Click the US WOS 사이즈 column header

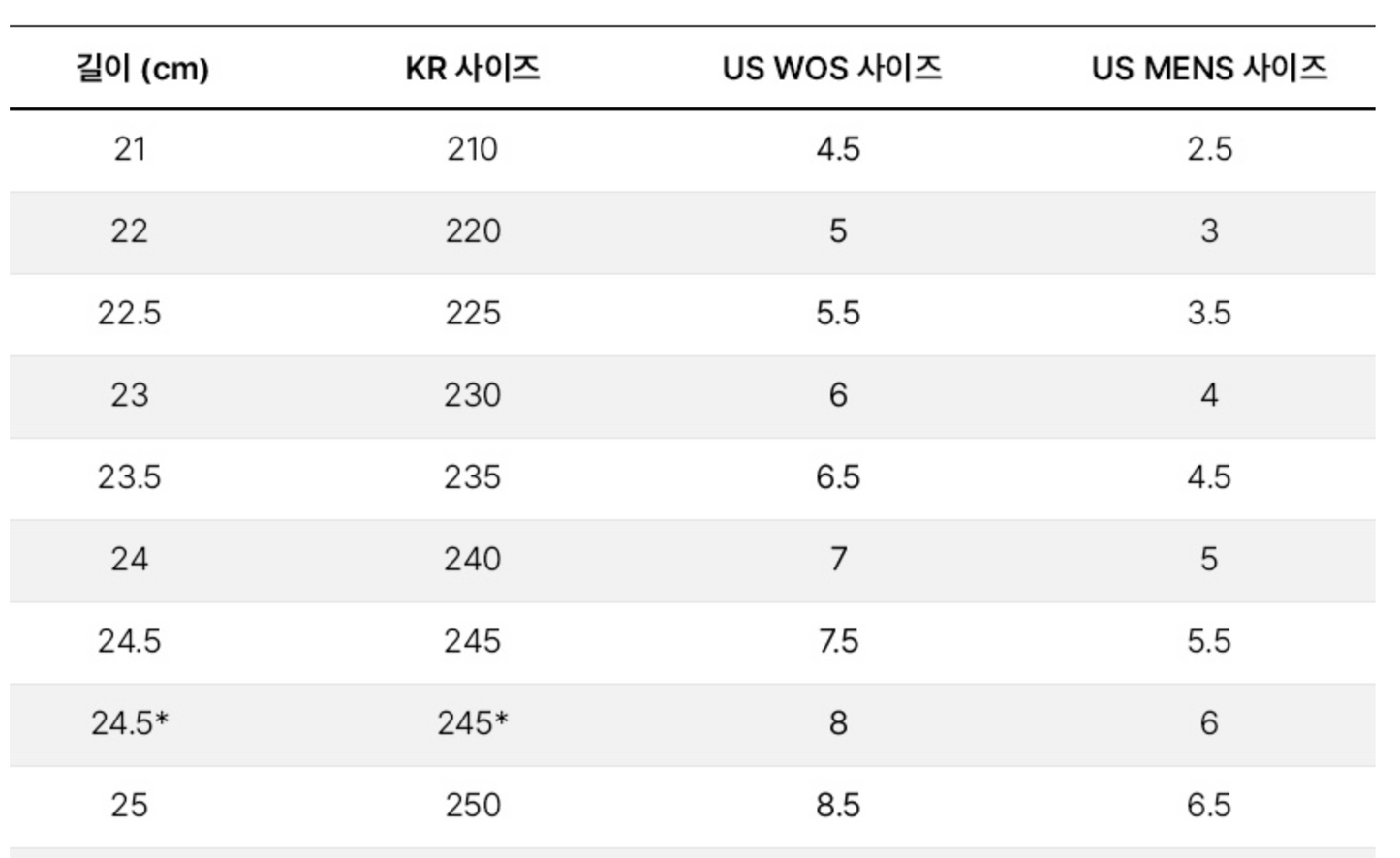tap(832, 69)
